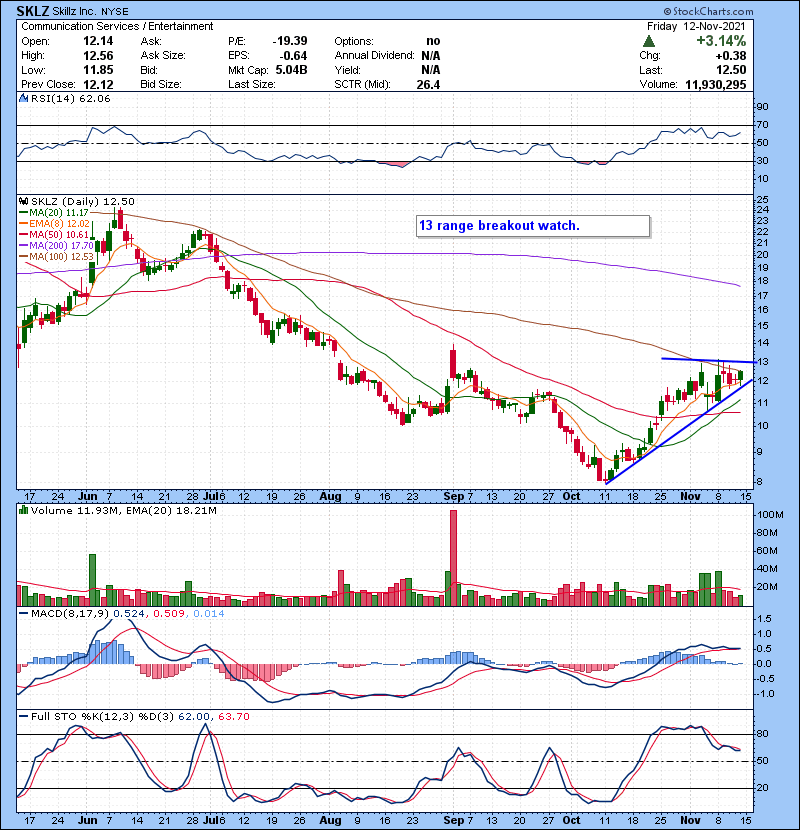The height and width of the screenshot is (830, 800).
Task: Click the +3.14% percent change value
Action: tap(721, 41)
